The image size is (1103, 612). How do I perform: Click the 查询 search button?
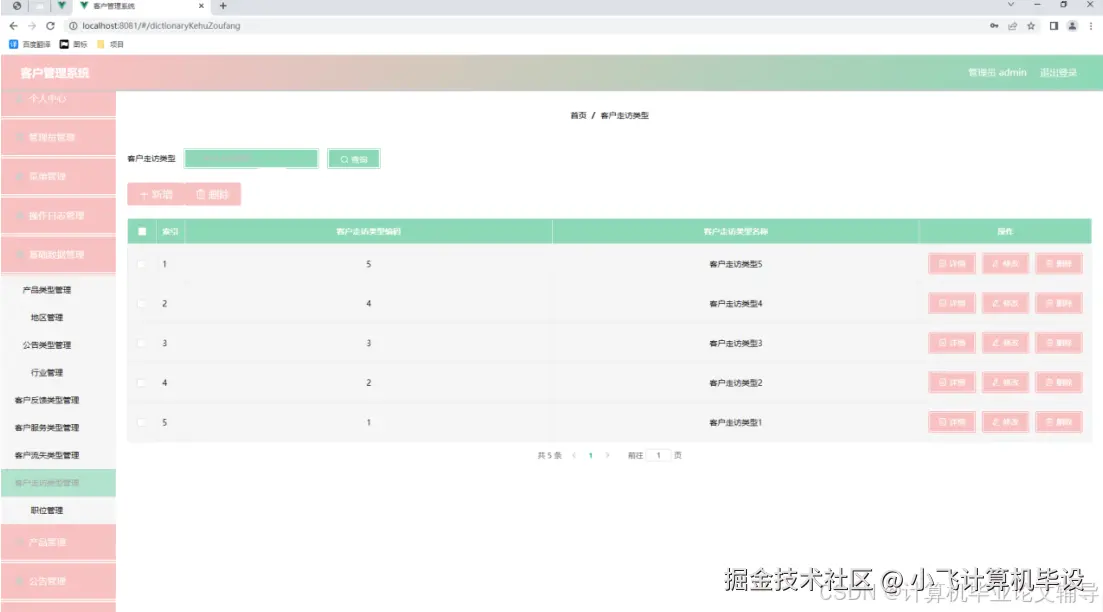(x=354, y=159)
